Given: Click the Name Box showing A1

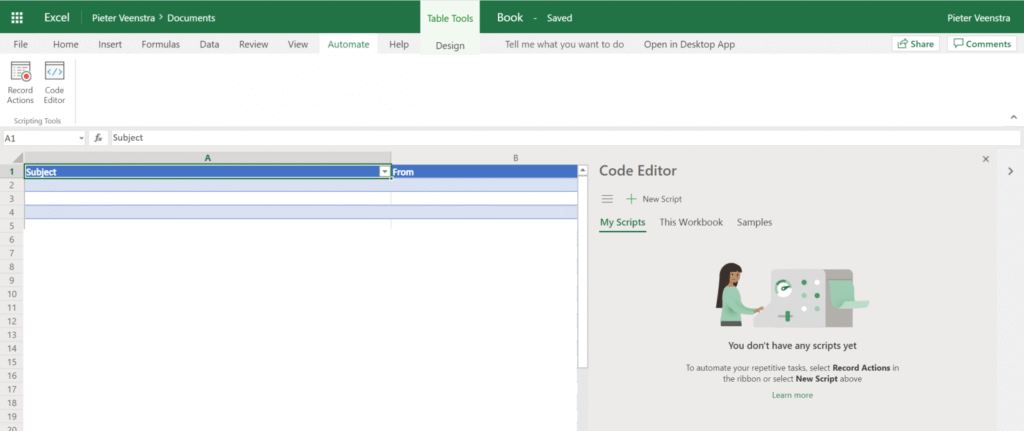Looking at the screenshot, I should [x=39, y=138].
